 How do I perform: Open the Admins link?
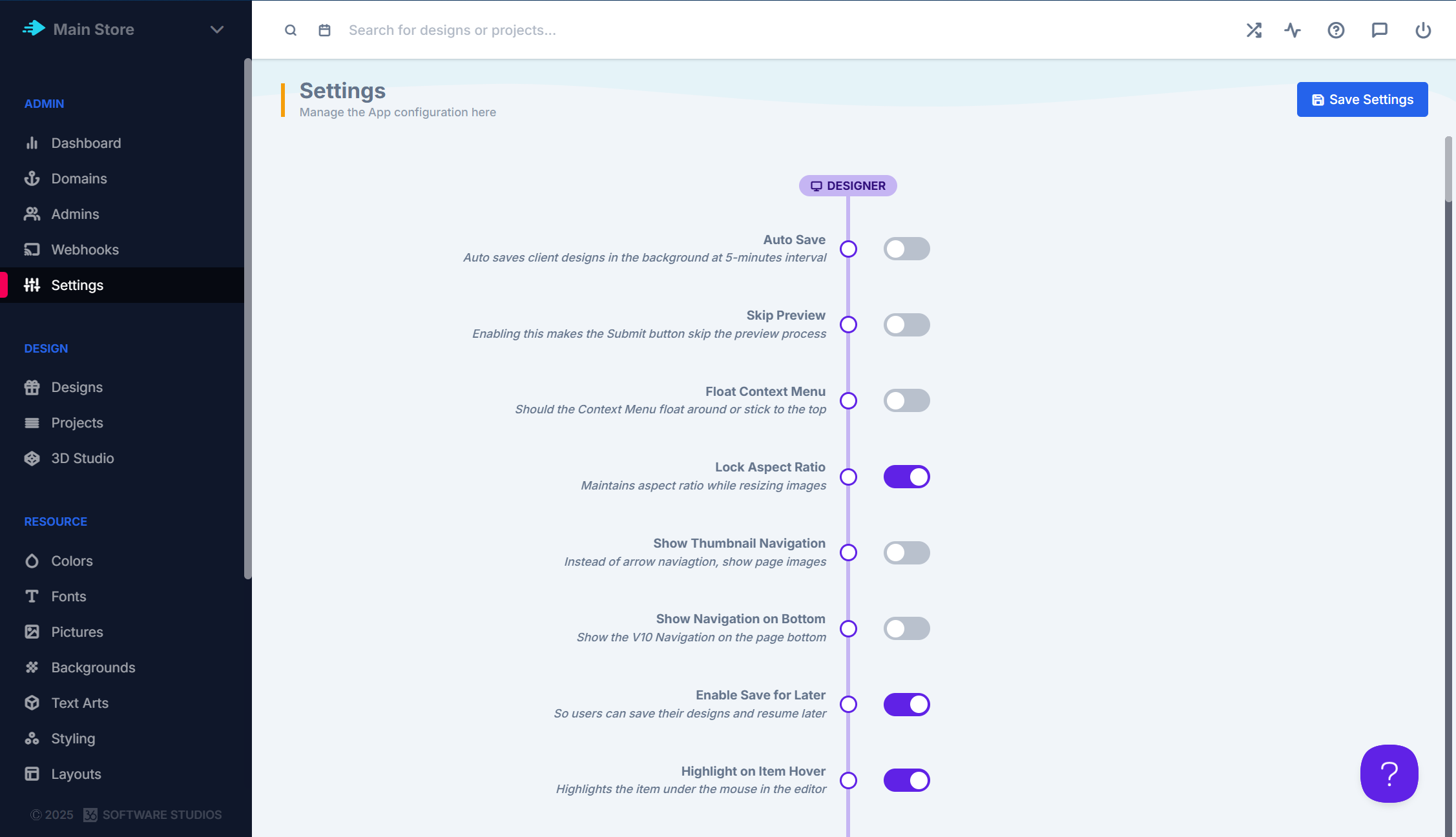122,214
